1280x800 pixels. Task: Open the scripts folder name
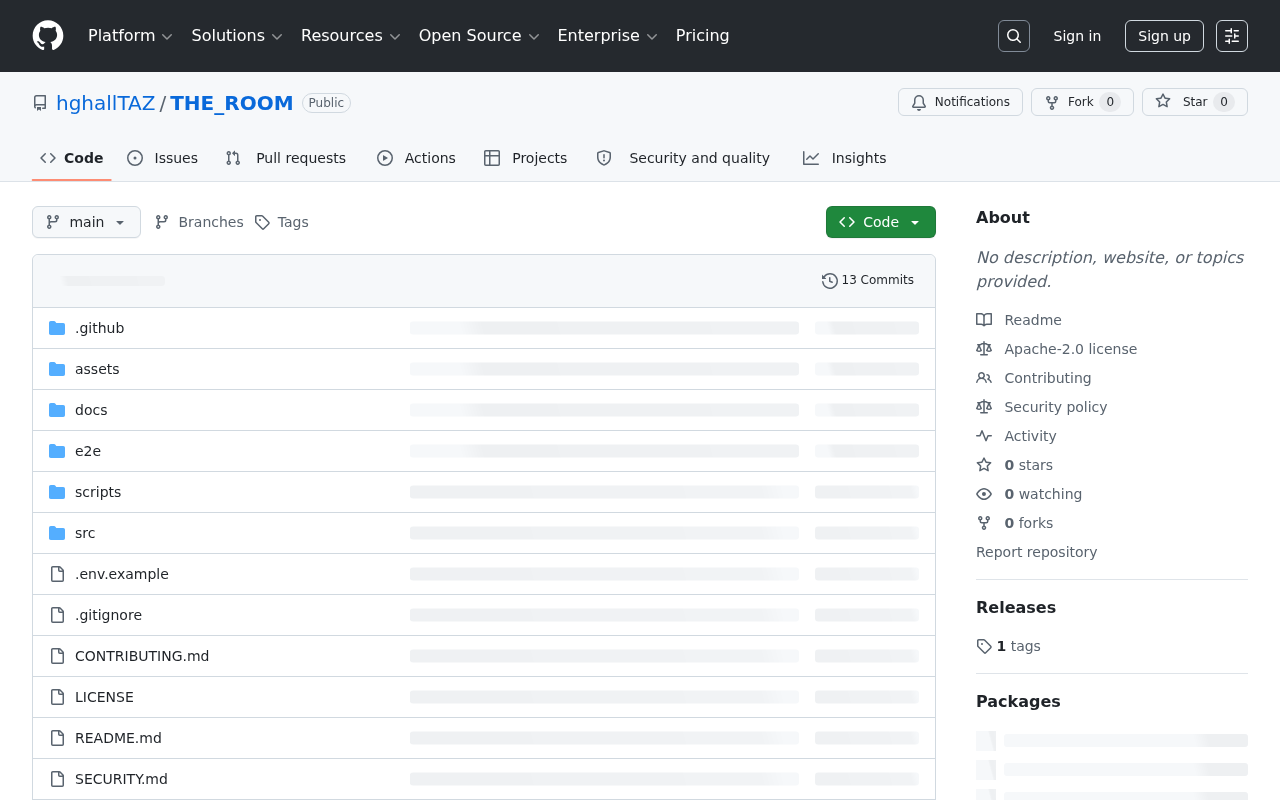[x=98, y=492]
